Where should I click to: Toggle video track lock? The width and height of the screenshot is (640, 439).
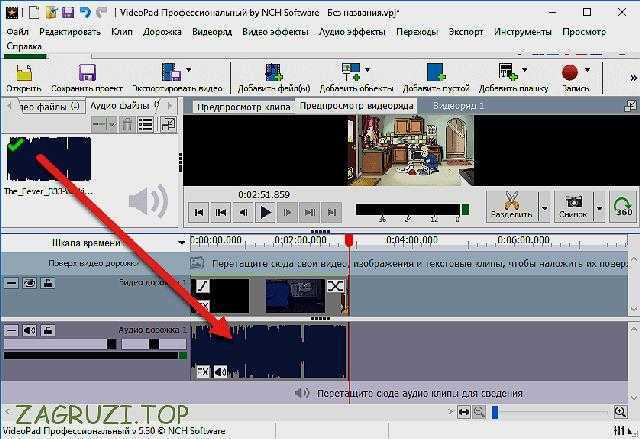point(47,283)
